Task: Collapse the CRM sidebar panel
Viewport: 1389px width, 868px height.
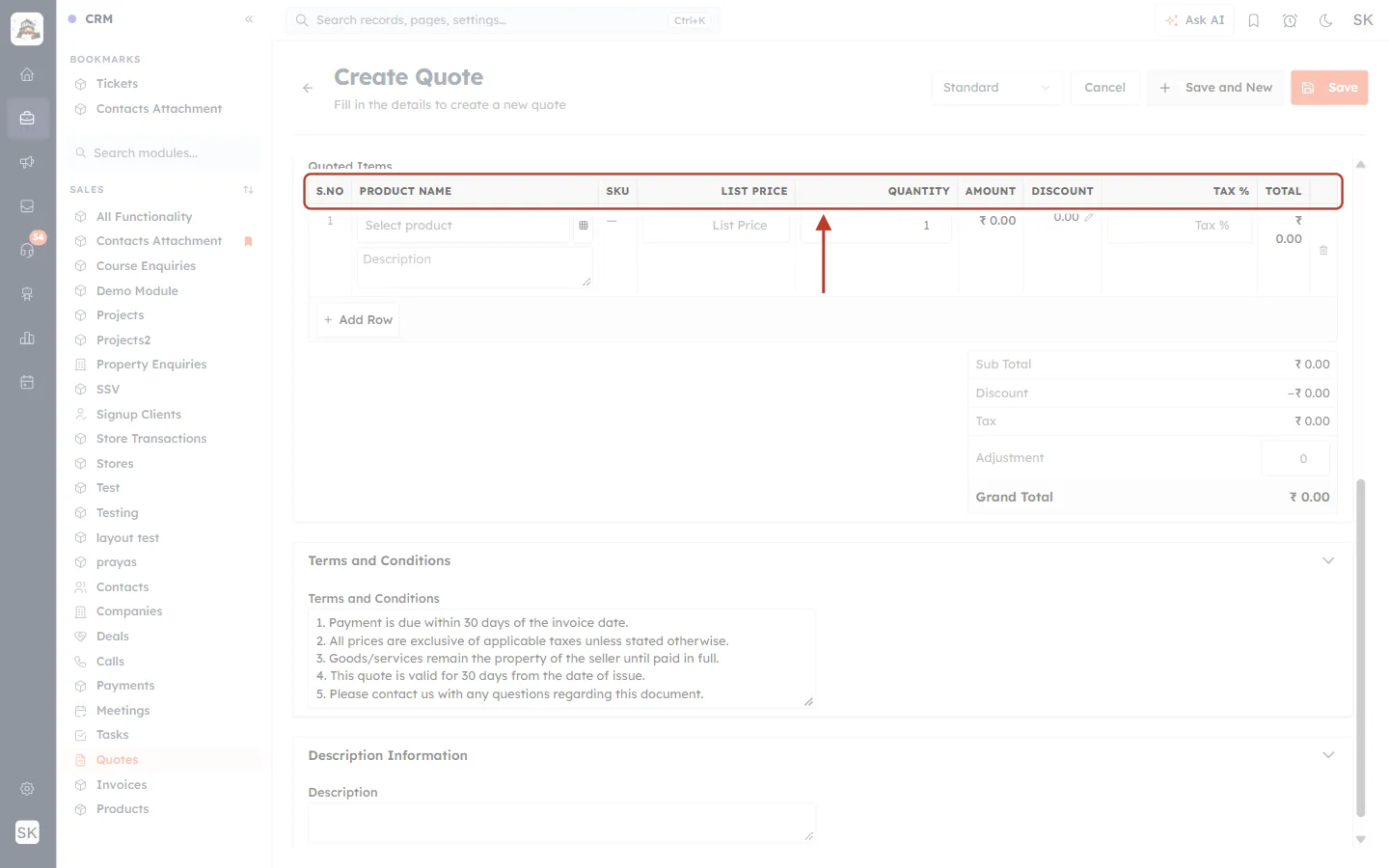Action: [x=249, y=19]
